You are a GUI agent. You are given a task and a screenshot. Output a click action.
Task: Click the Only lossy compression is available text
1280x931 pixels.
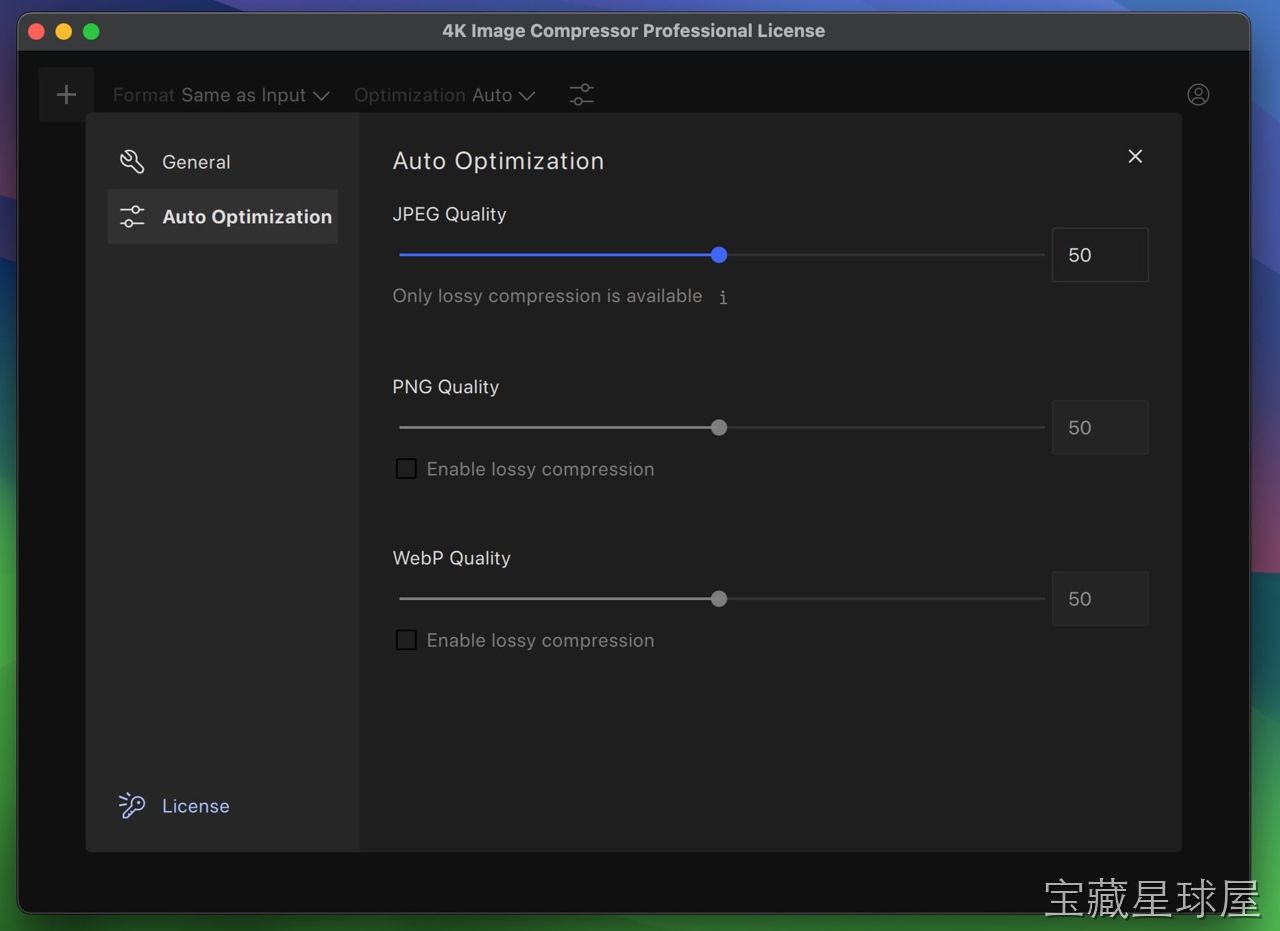[547, 296]
